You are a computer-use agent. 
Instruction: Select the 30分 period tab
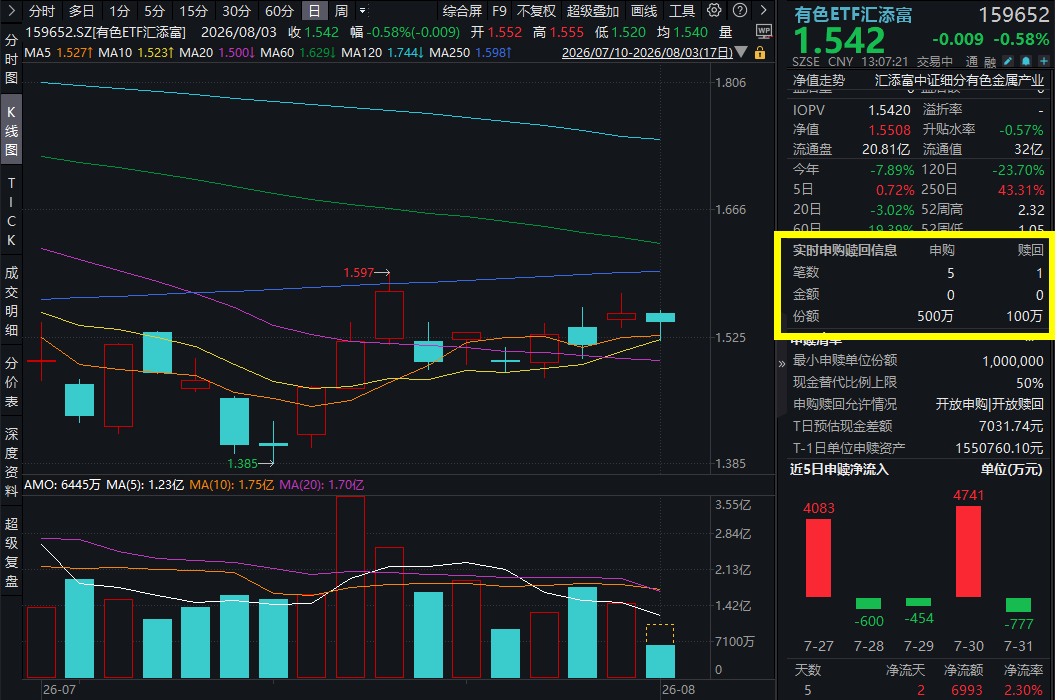(x=237, y=11)
